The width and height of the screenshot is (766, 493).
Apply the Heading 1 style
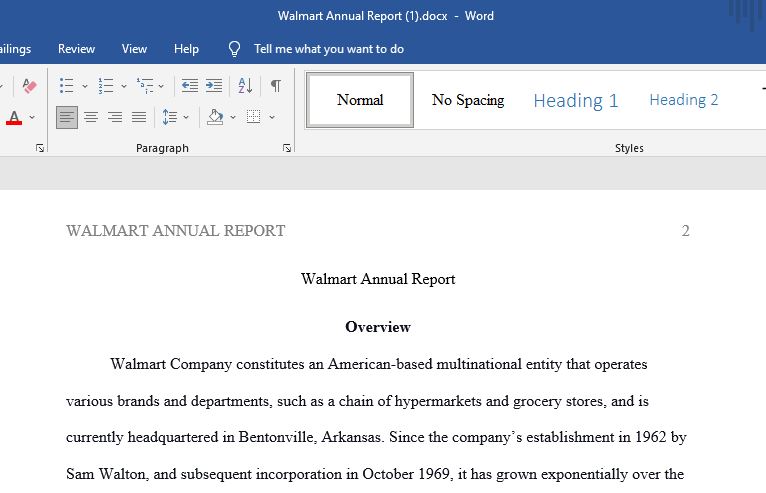[x=575, y=101]
